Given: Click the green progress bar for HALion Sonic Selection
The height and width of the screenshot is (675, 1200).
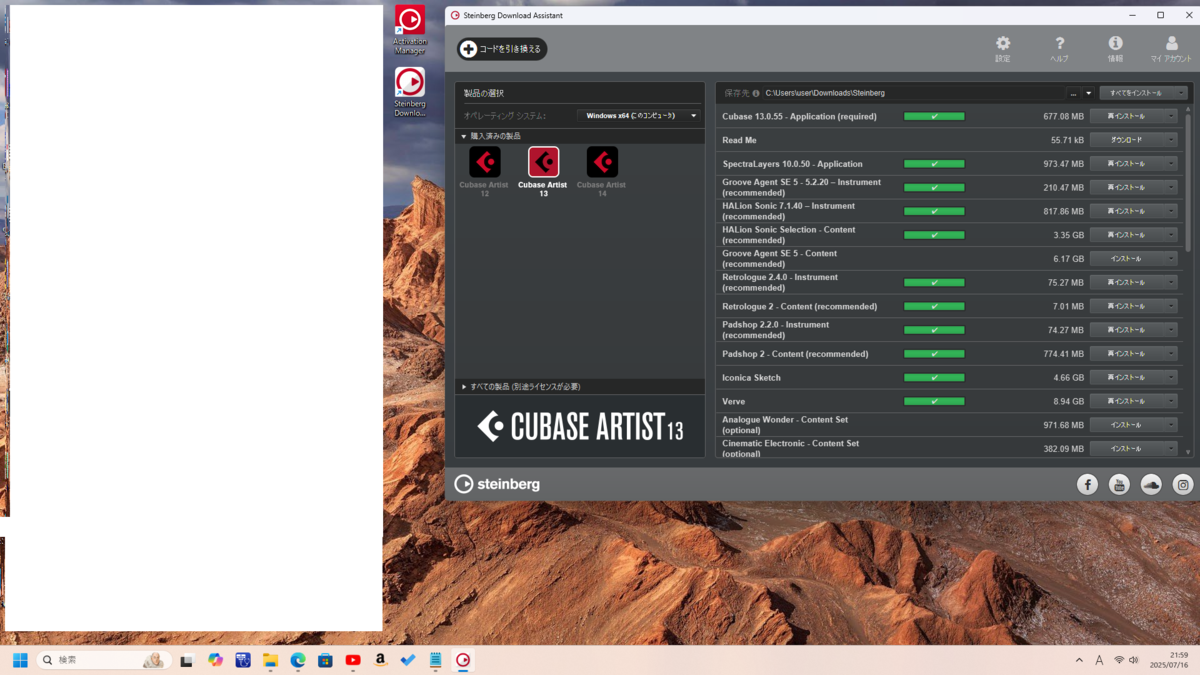Looking at the screenshot, I should click(x=934, y=235).
